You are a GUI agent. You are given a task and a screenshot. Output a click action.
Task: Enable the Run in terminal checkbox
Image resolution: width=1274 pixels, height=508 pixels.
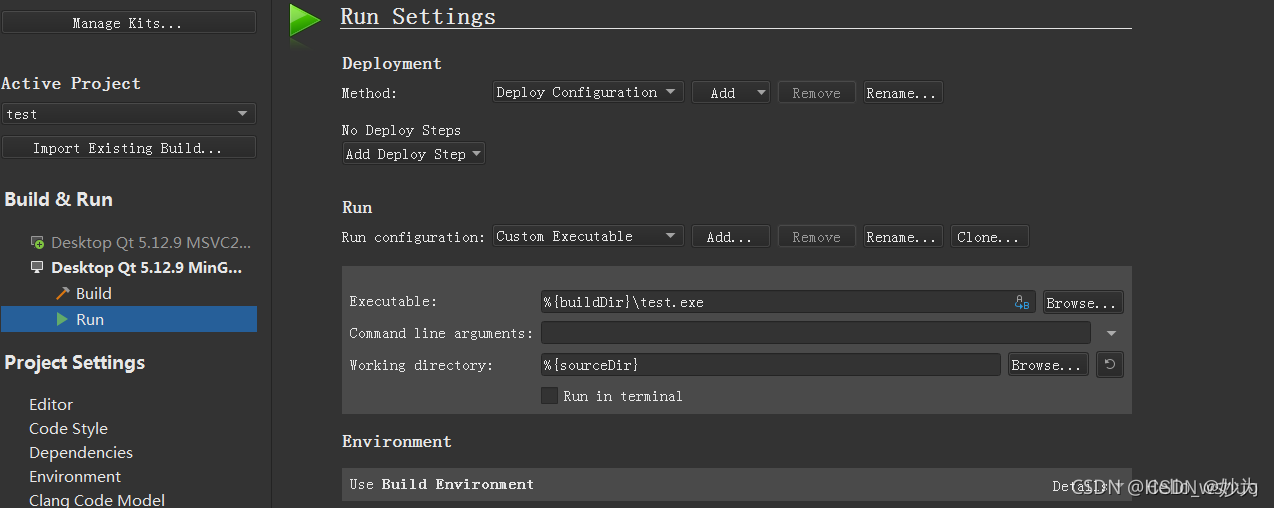pyautogui.click(x=549, y=396)
